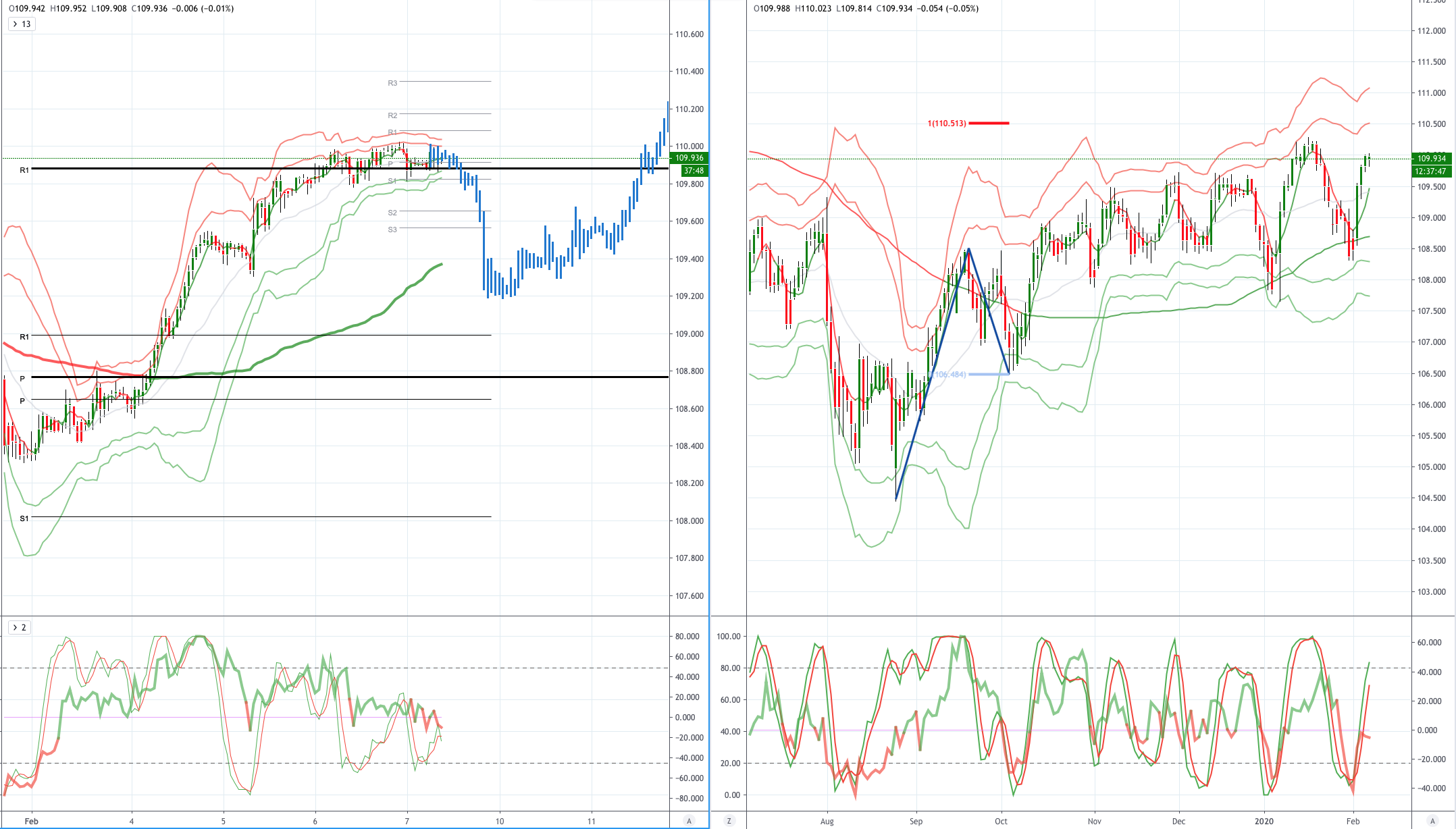Select the black S1 pivot label near 108.000

pyautogui.click(x=24, y=518)
